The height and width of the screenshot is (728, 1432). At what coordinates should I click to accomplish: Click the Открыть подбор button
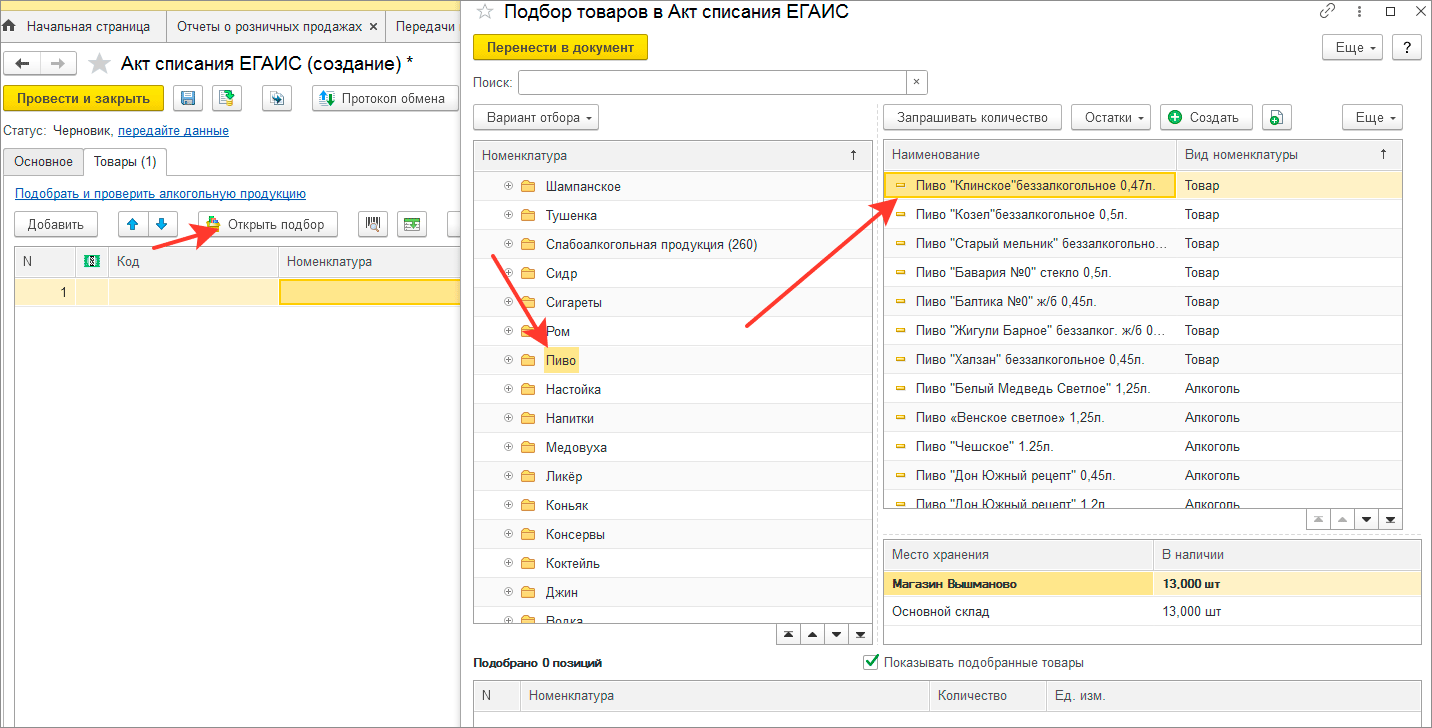268,224
